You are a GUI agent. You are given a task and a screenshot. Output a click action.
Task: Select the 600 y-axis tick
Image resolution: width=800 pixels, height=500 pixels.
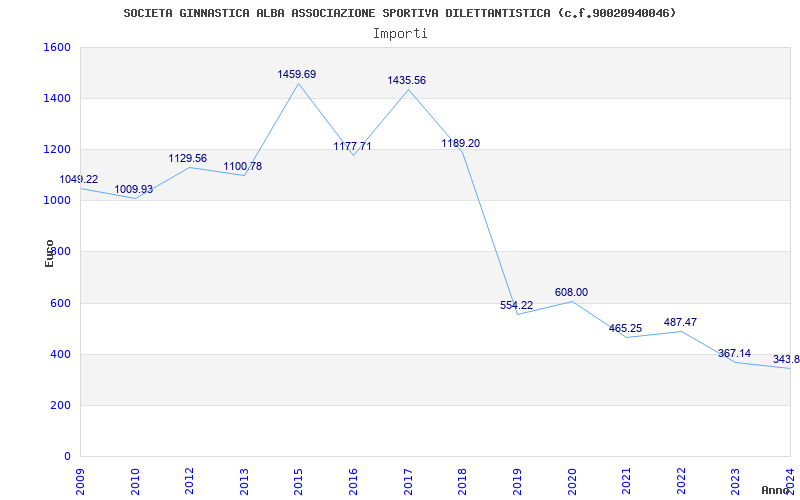[60, 304]
